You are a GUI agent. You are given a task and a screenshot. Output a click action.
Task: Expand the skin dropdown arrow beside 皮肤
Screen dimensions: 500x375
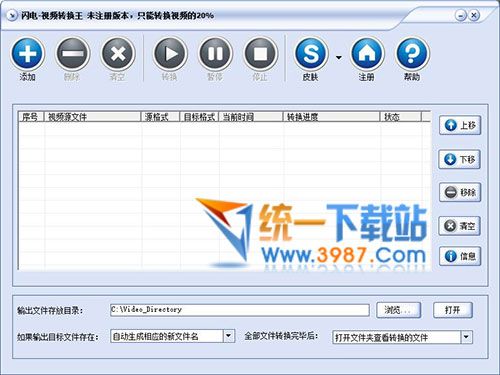[x=339, y=58]
